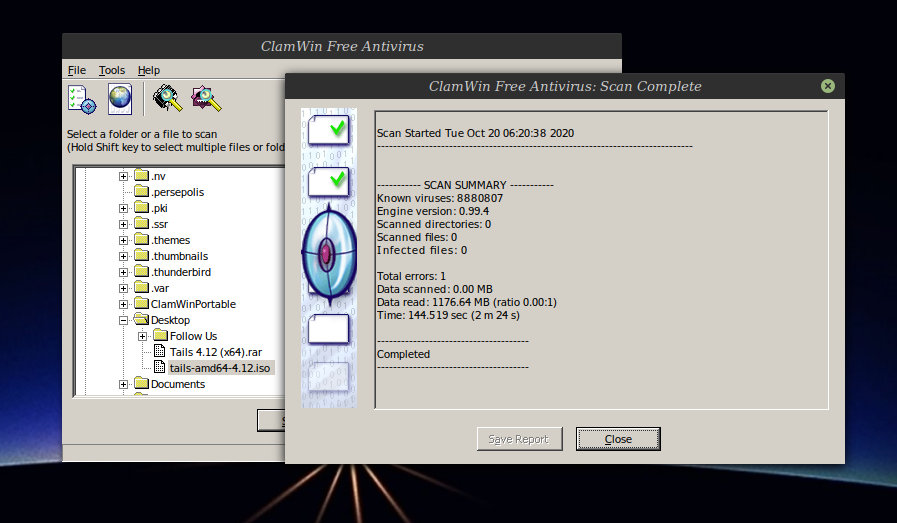
Task: Select the .themes folder label
Action: (170, 240)
